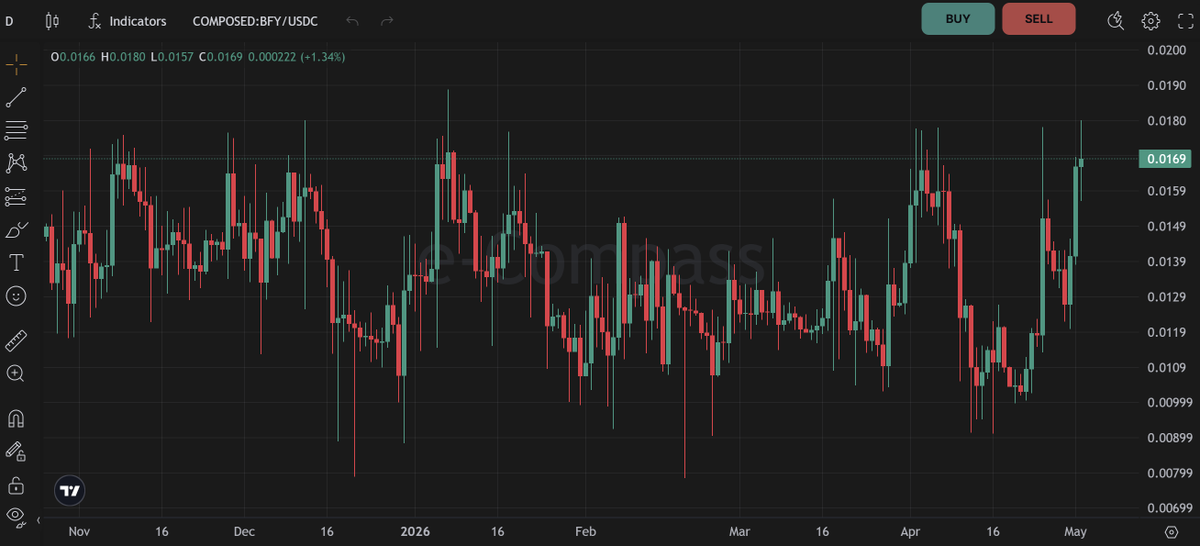Screen dimensions: 1200x546
Task: Open the D time interval selector
Action: [10, 20]
